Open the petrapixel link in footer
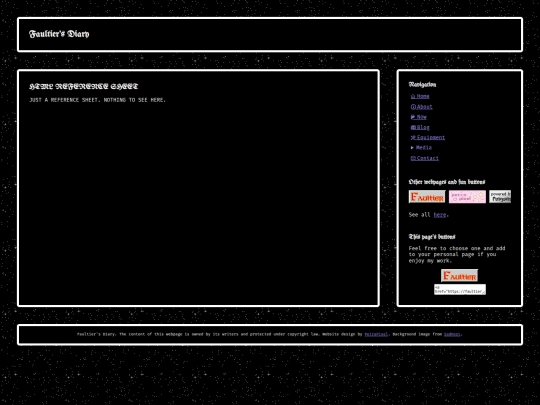The width and height of the screenshot is (540, 405). point(376,334)
